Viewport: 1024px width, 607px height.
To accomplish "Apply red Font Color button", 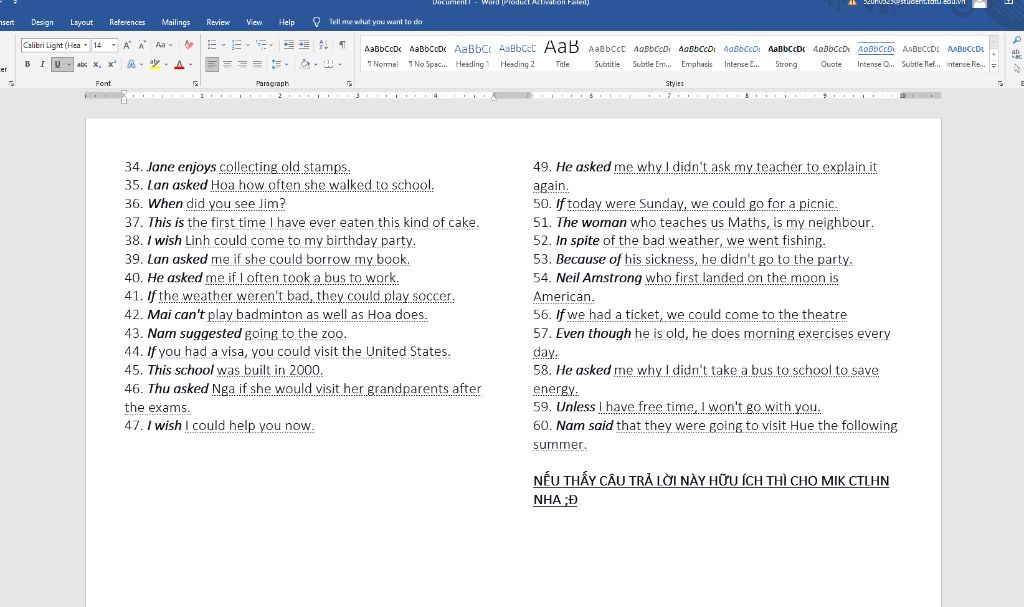I will point(179,64).
